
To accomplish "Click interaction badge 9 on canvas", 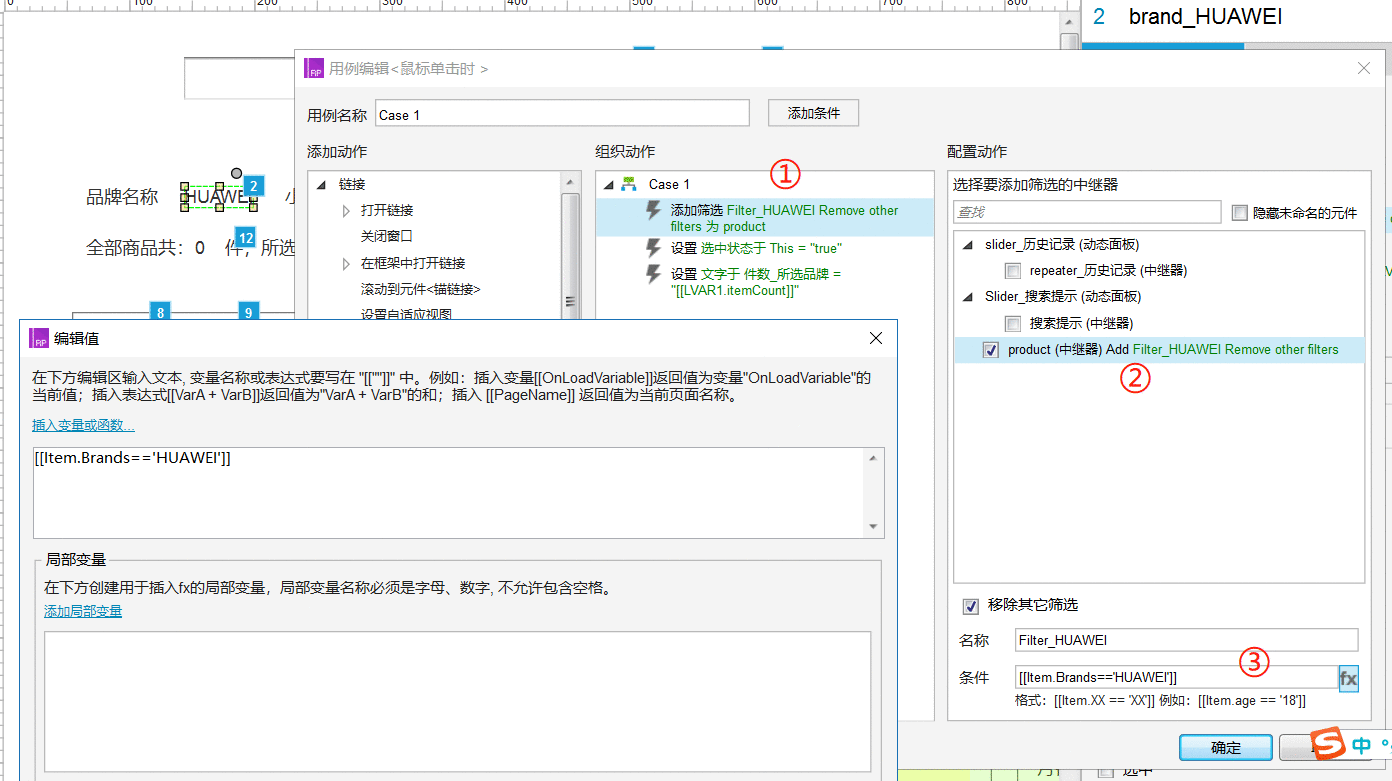I will [248, 312].
